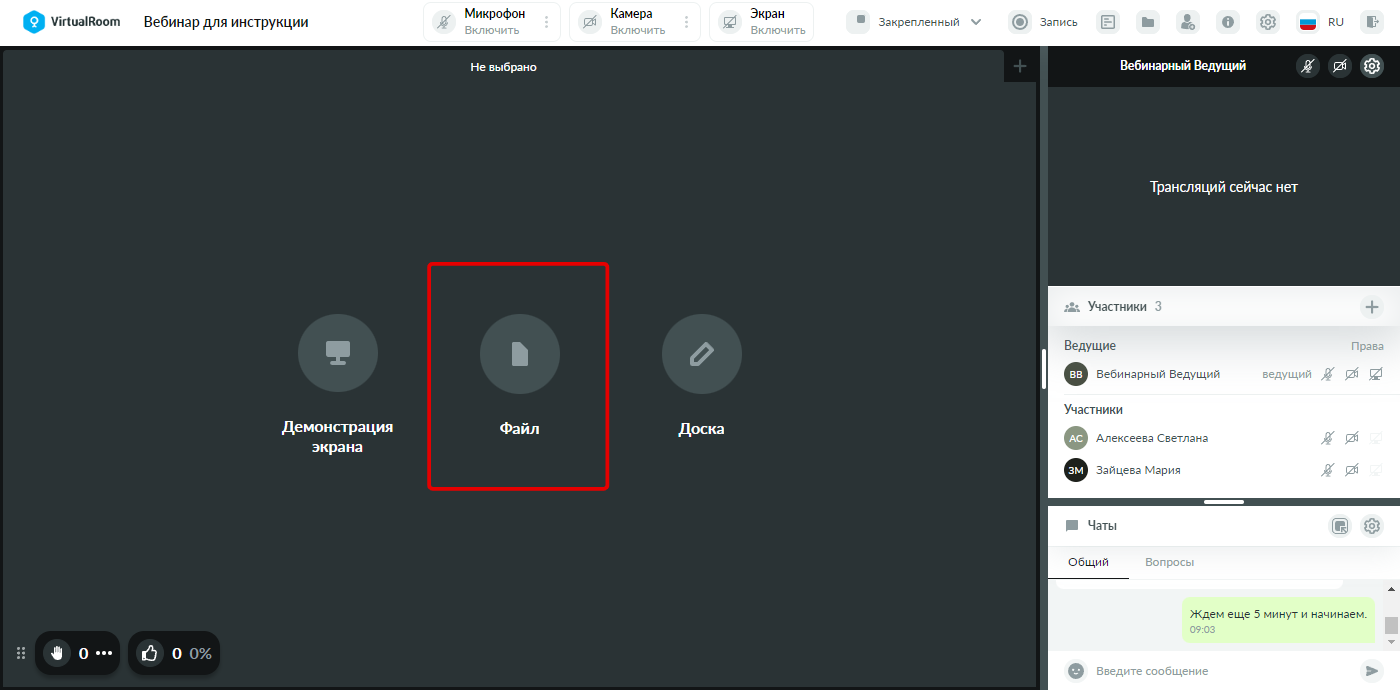Open the emoji picker in chat input

[x=1076, y=671]
